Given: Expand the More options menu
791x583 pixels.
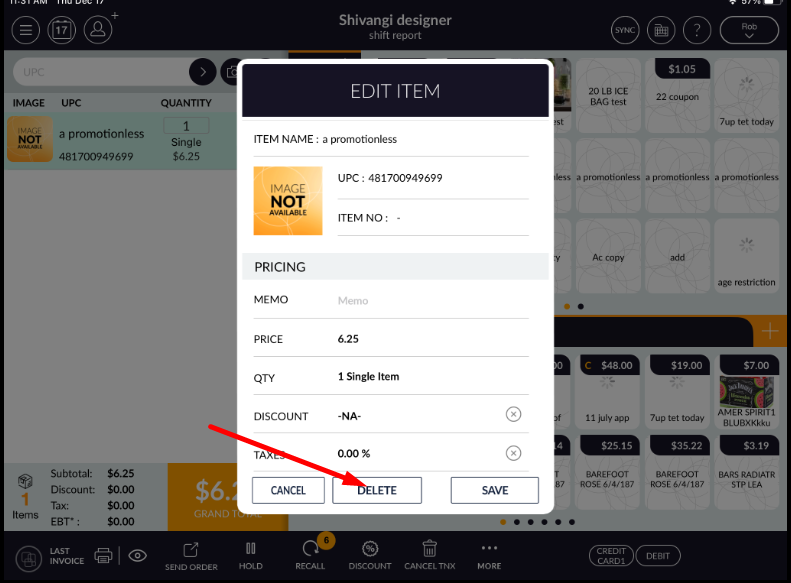Looking at the screenshot, I should 489,554.
